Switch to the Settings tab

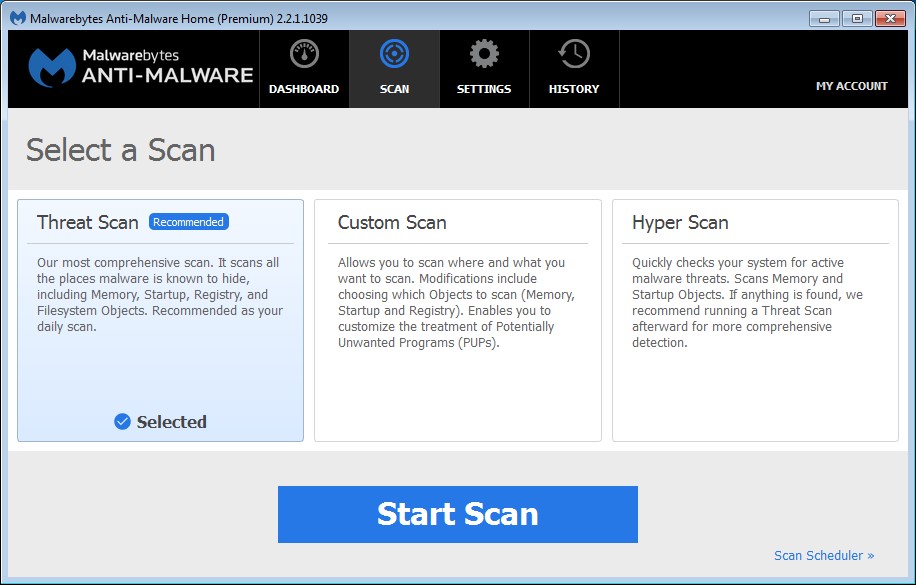pyautogui.click(x=484, y=68)
